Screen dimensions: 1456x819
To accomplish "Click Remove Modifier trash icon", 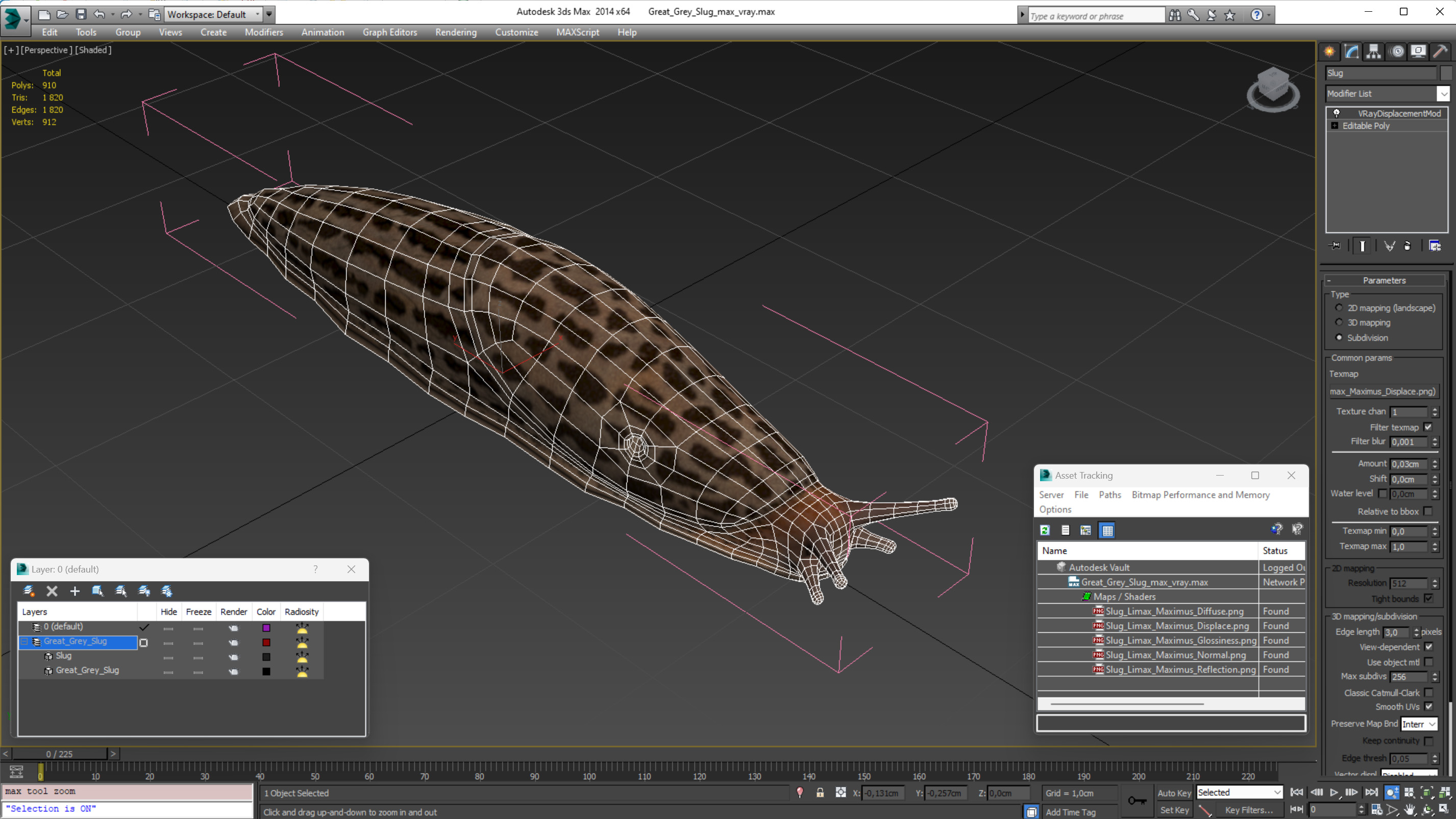I will point(1408,245).
